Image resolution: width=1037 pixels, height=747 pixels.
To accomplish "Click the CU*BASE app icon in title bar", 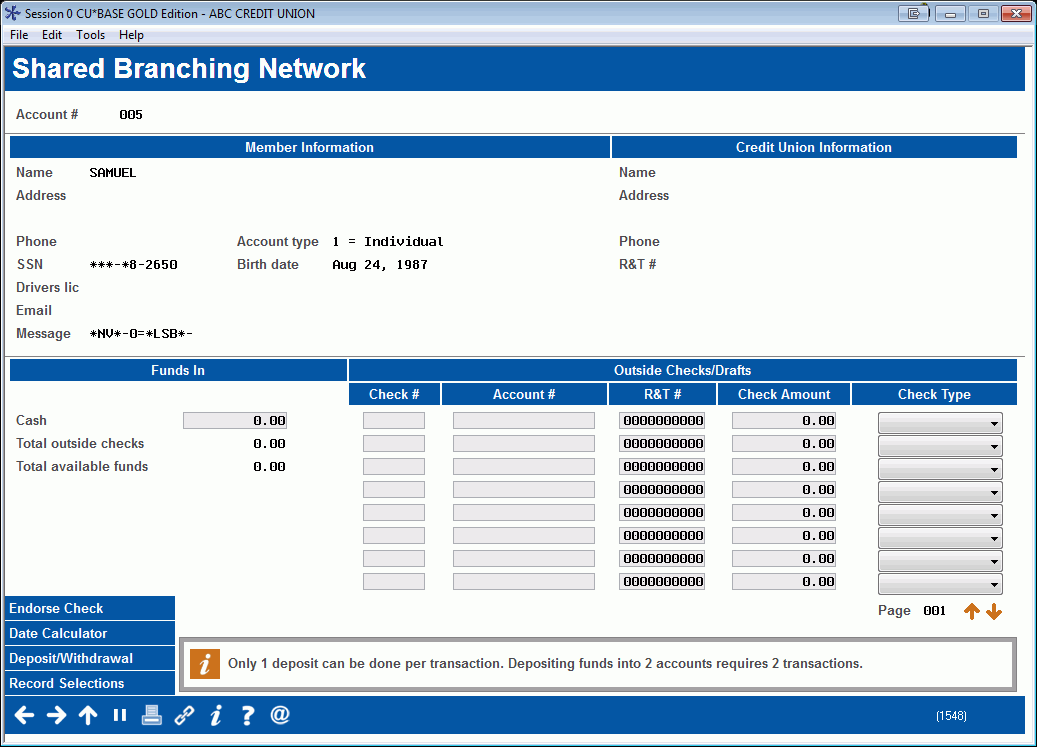I will pyautogui.click(x=13, y=13).
